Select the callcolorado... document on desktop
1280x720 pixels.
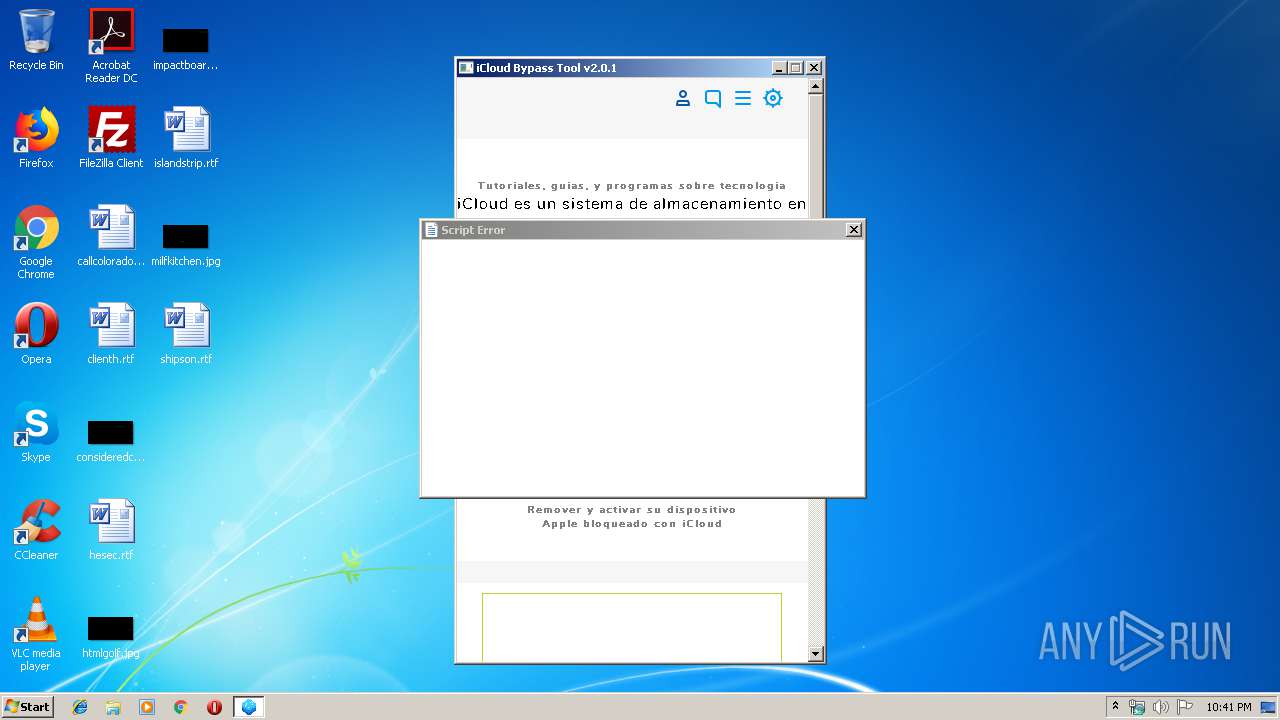[111, 236]
